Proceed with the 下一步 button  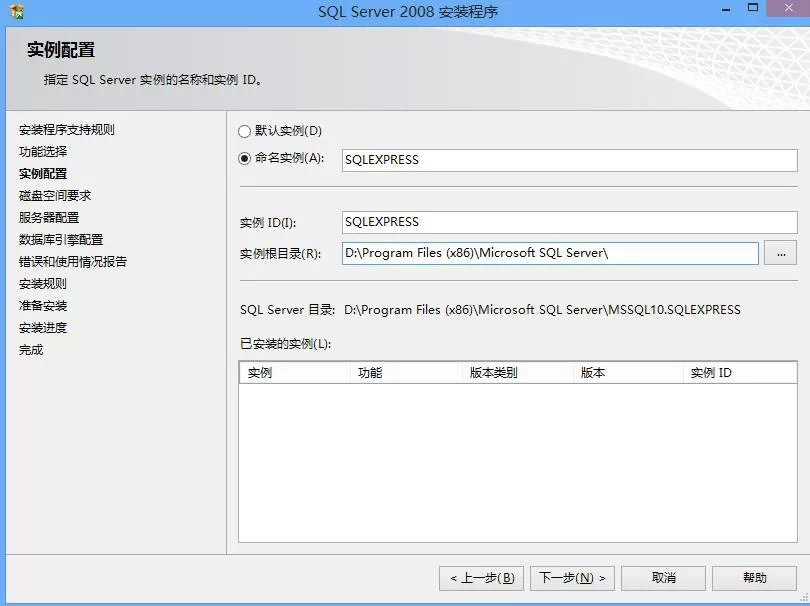click(x=572, y=578)
